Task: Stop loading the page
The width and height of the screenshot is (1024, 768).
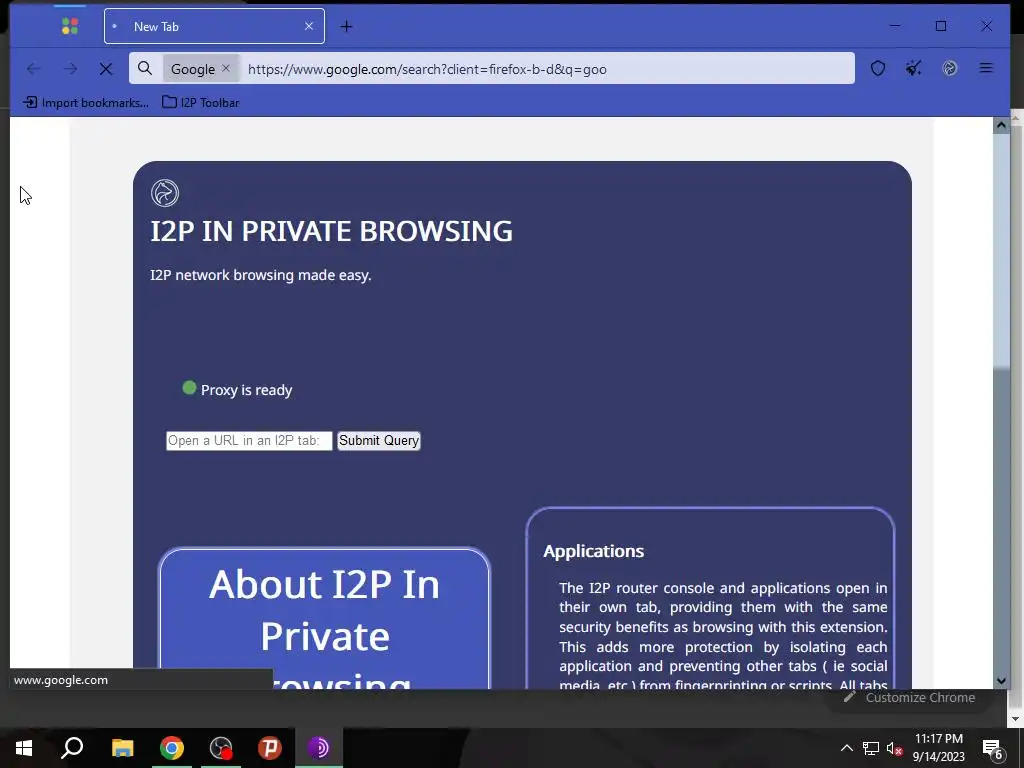Action: coord(106,69)
